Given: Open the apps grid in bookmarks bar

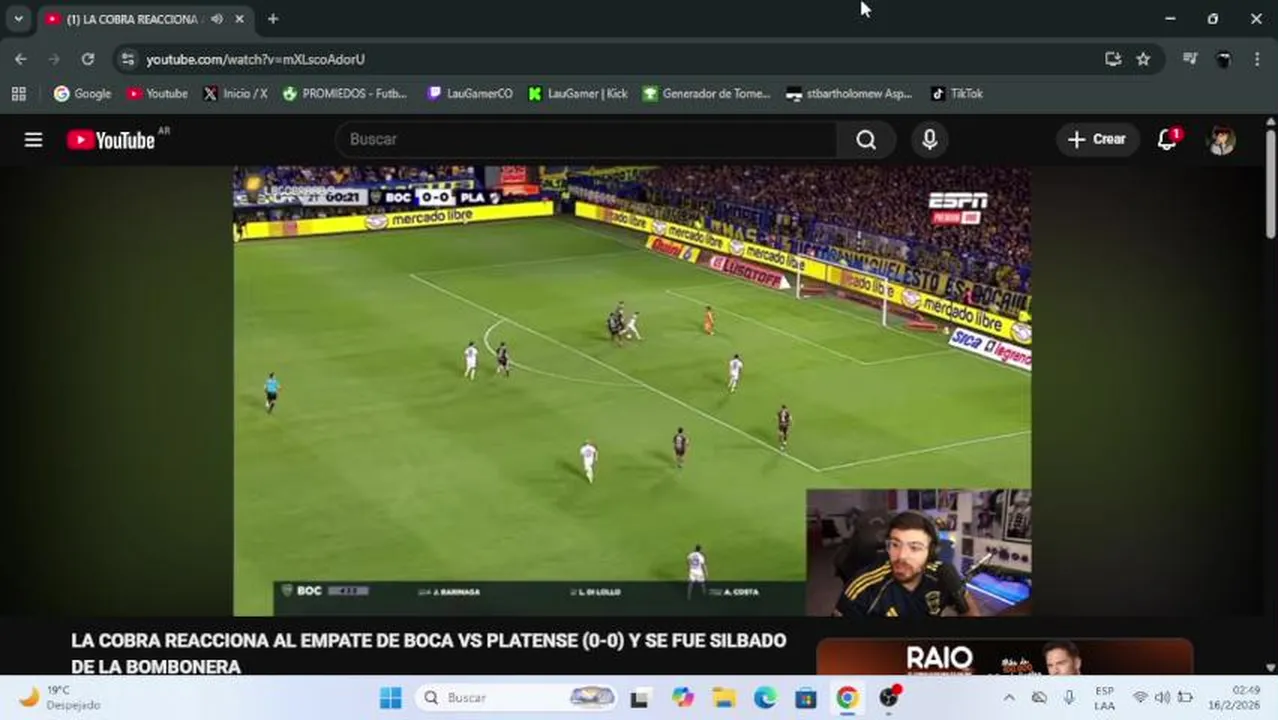Looking at the screenshot, I should click(18, 93).
